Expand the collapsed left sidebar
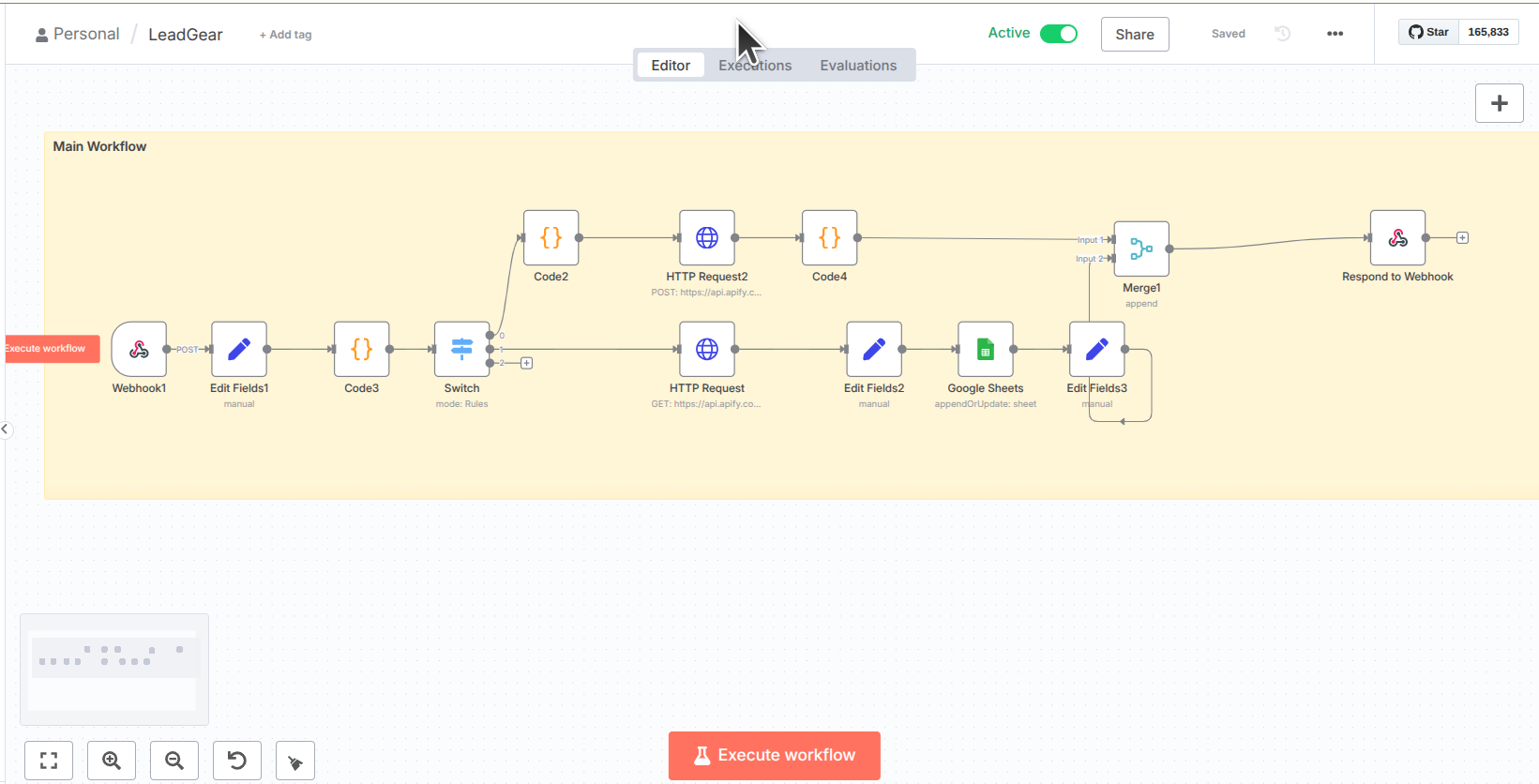 [x=5, y=430]
